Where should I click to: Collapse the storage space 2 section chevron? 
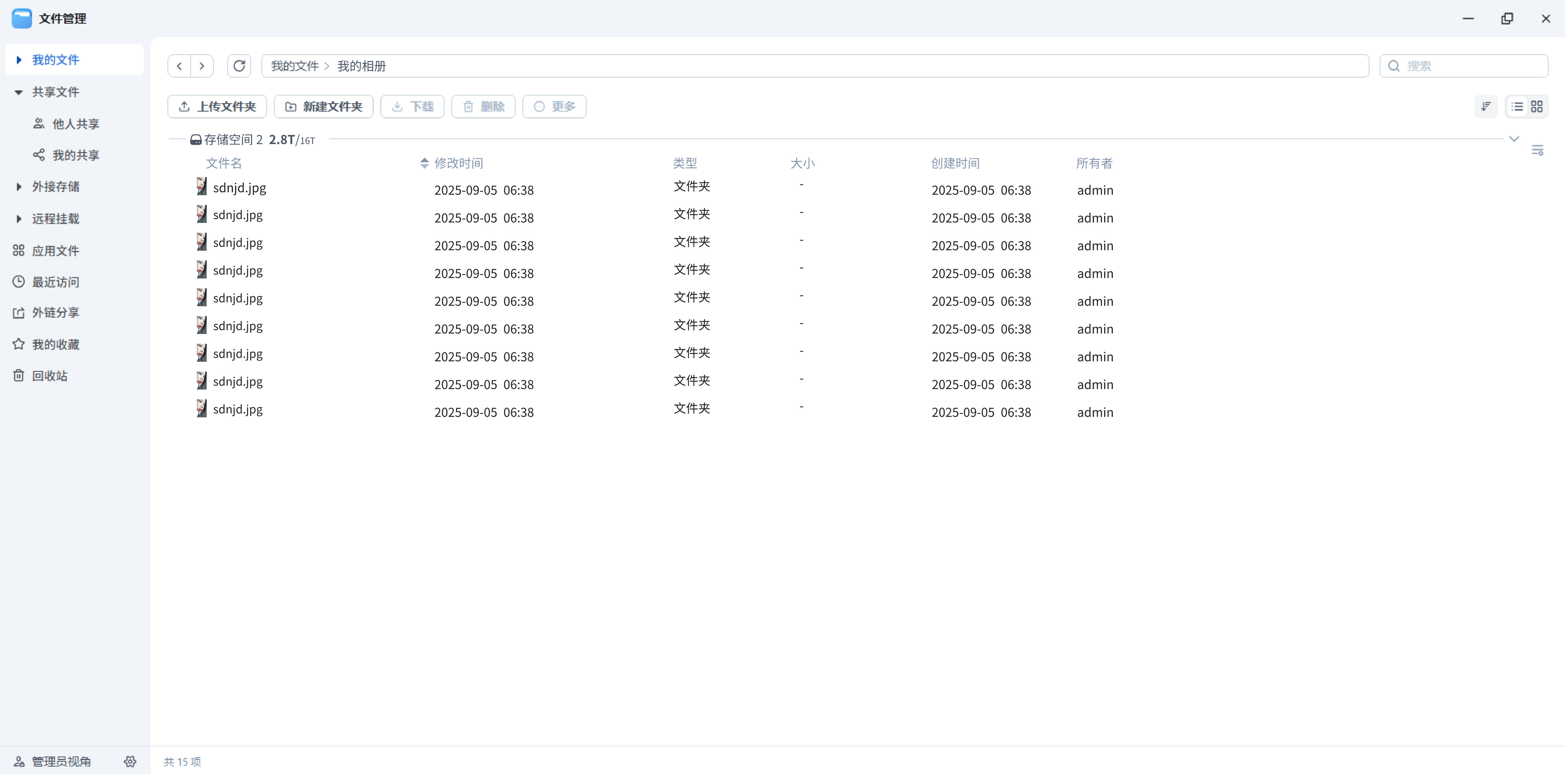[x=1514, y=139]
